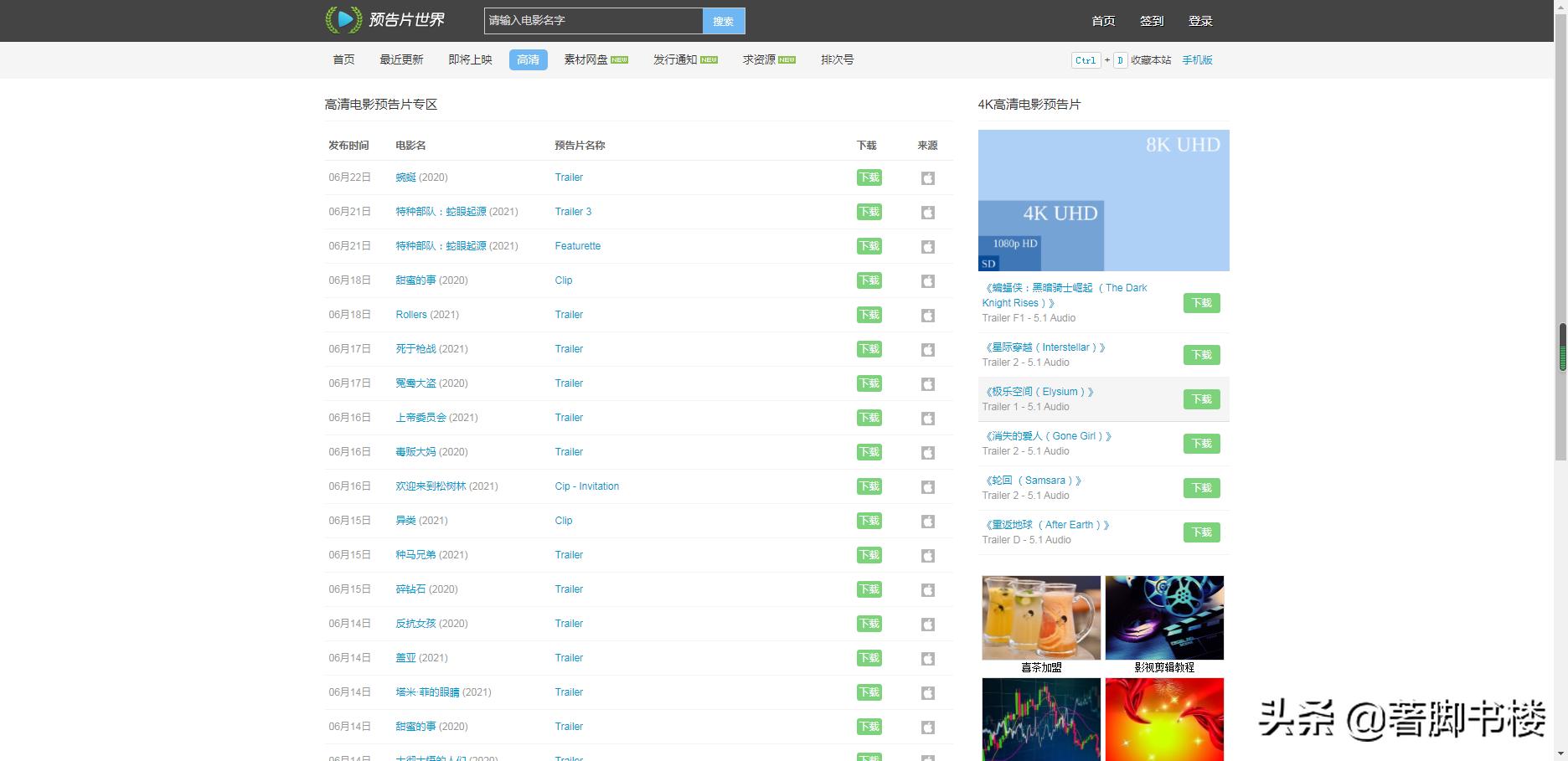The height and width of the screenshot is (761, 1568).
Task: Open 首页 in the top header
Action: click(x=1103, y=21)
